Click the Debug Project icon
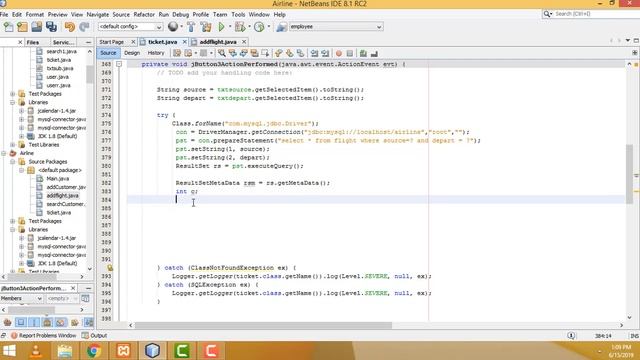This screenshot has width=640, height=360. tap(240, 27)
